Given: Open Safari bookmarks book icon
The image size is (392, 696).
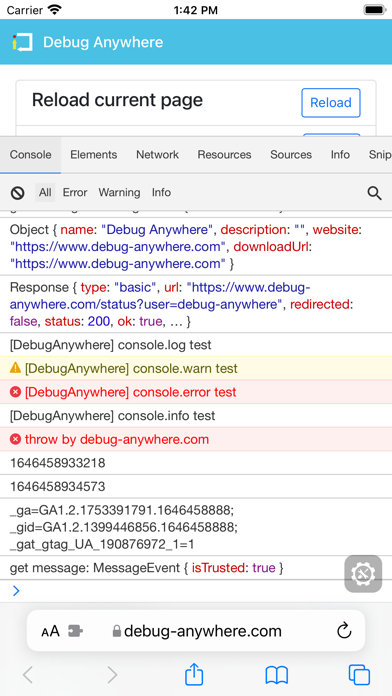Looking at the screenshot, I should point(277,675).
